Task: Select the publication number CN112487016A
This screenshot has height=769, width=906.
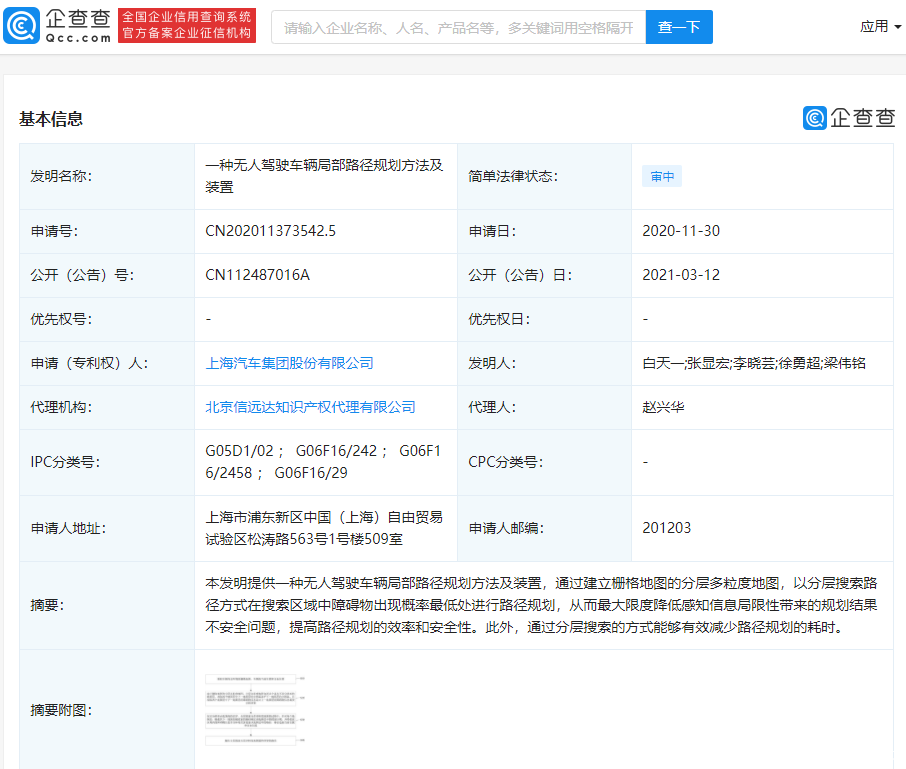Action: tap(258, 275)
